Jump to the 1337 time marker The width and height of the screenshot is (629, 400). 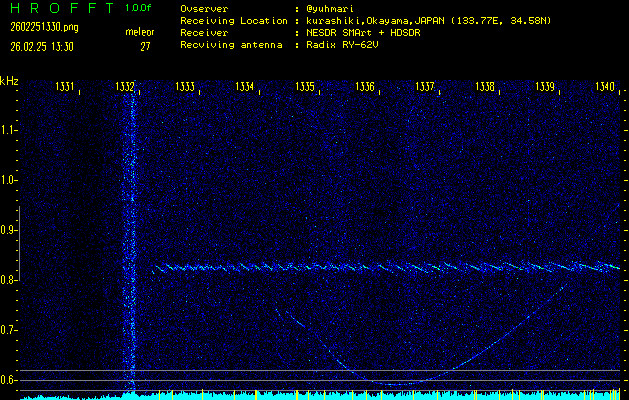426,87
